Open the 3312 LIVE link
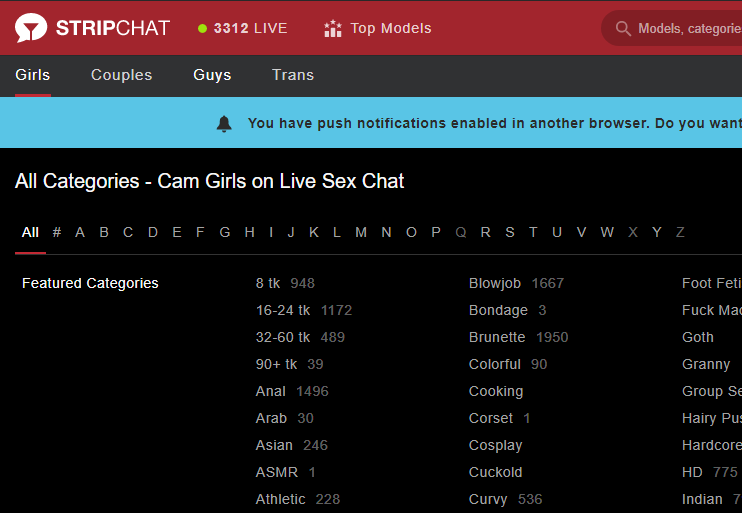 coord(250,28)
